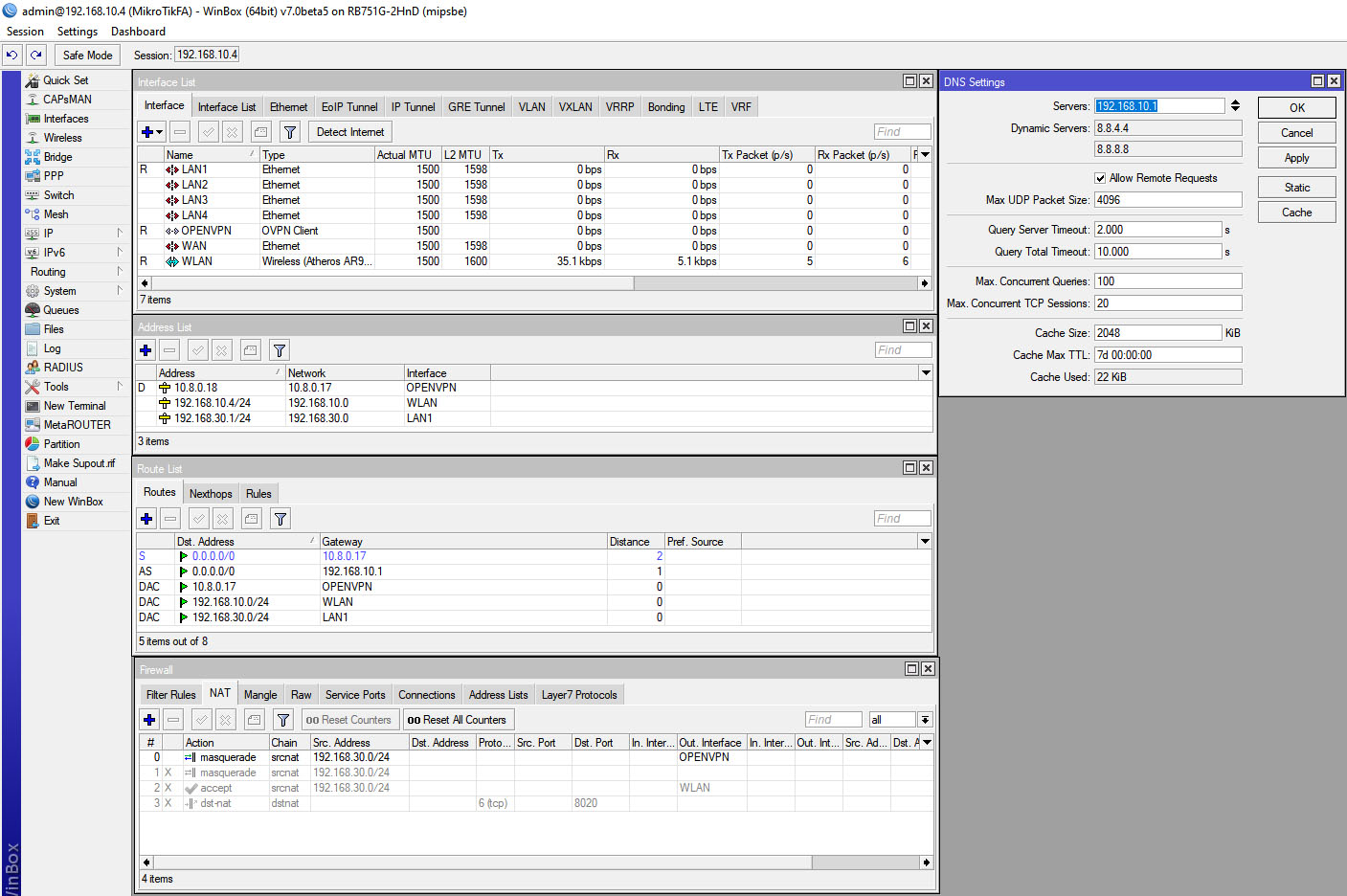Click Apply in DNS Settings
The height and width of the screenshot is (896, 1347).
point(1296,158)
